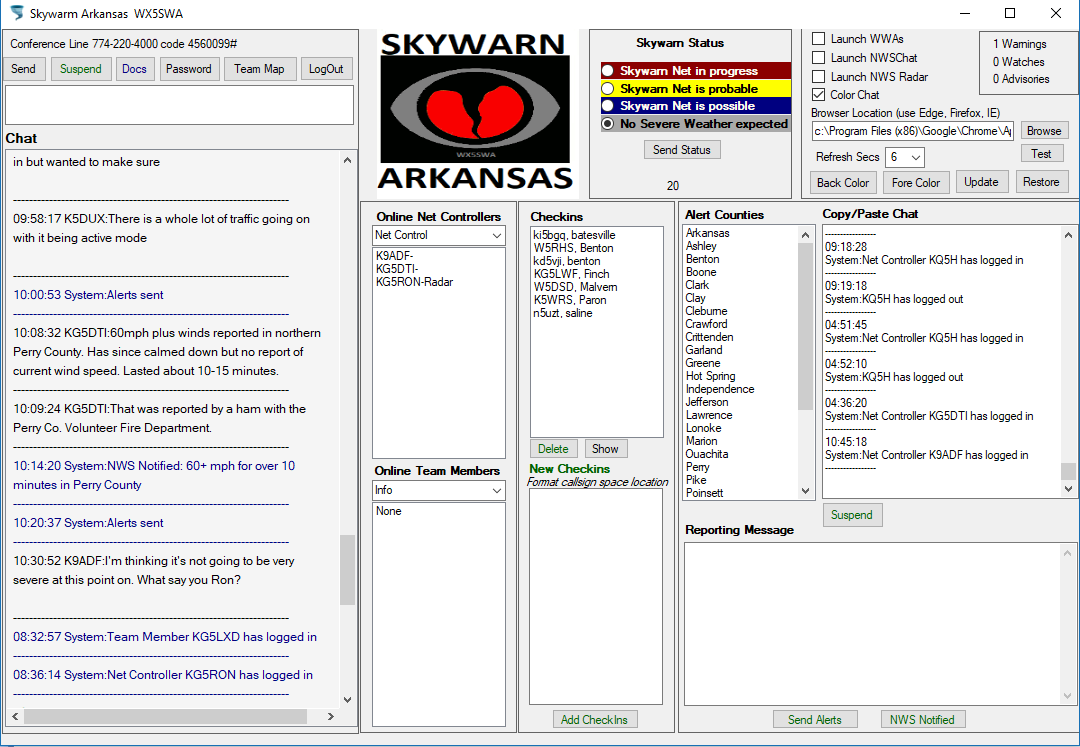
Task: Click the Password button
Action: (189, 69)
